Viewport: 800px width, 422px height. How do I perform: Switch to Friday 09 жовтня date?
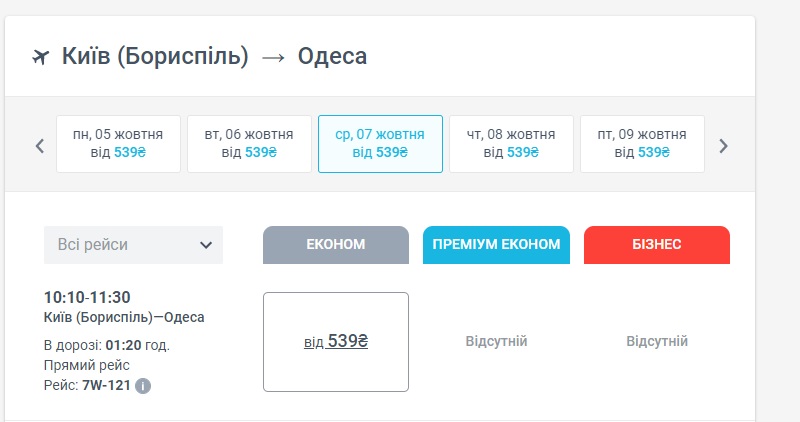[x=642, y=144]
